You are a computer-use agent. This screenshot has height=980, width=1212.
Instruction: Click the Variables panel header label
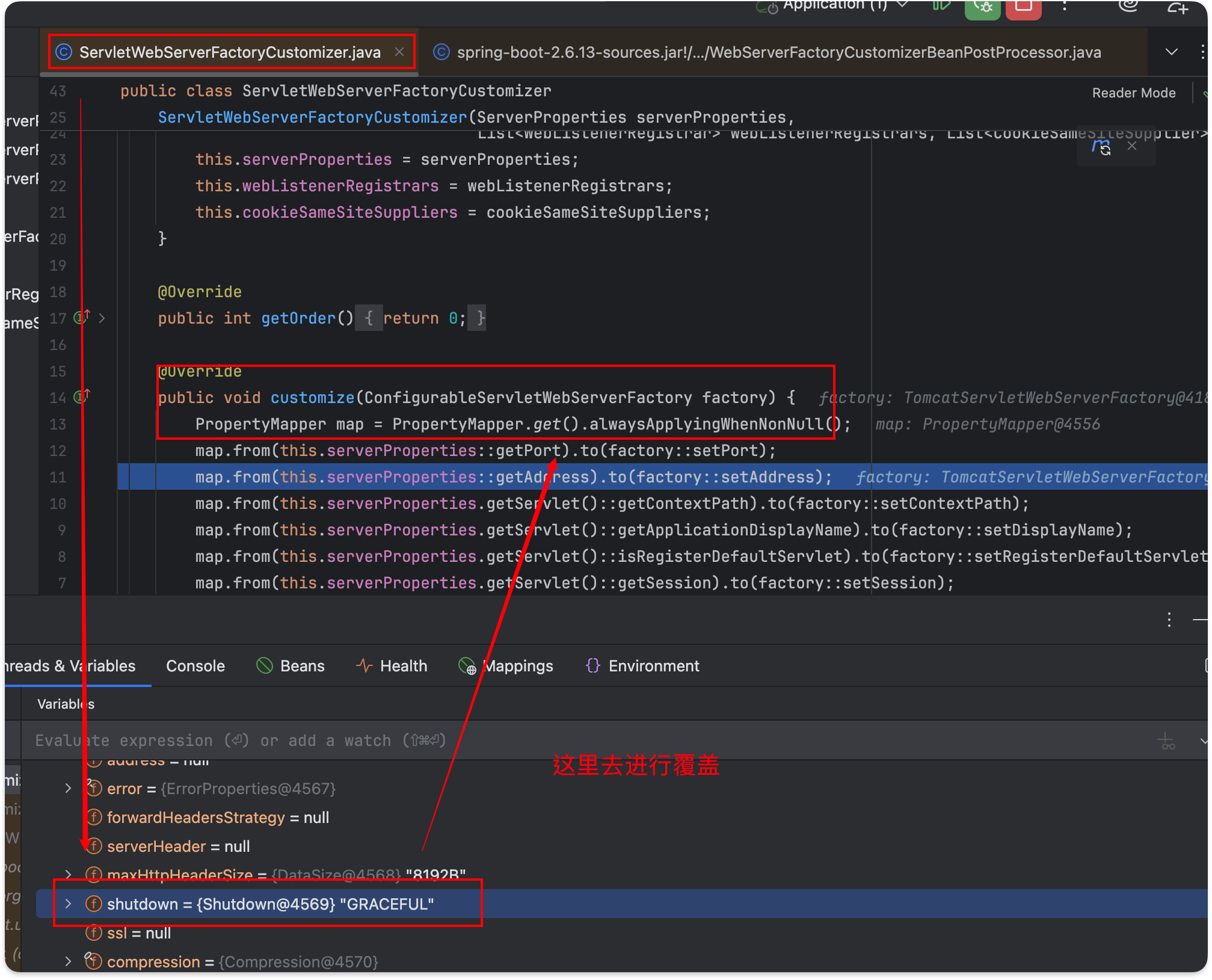pos(66,704)
